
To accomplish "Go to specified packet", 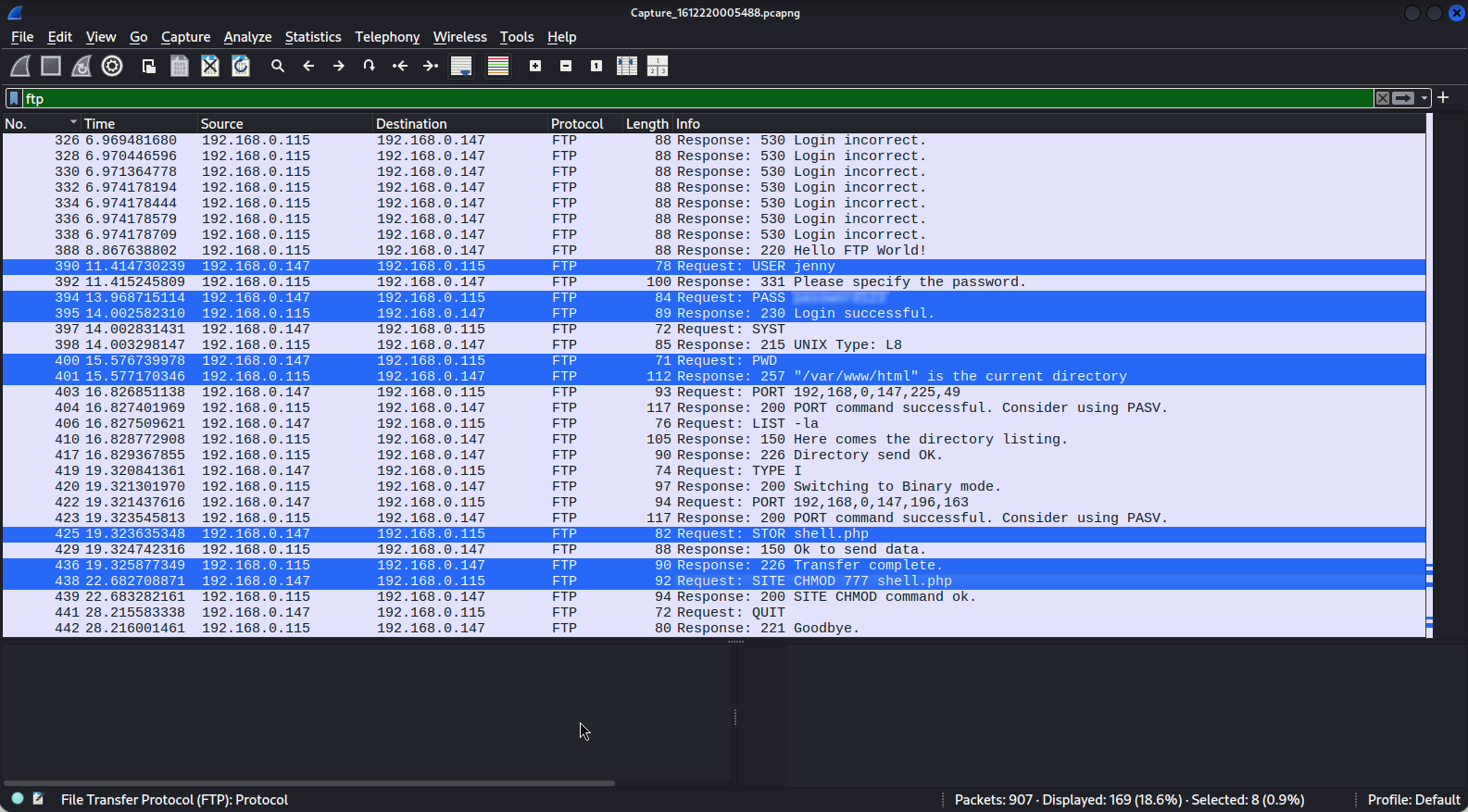I will (370, 66).
